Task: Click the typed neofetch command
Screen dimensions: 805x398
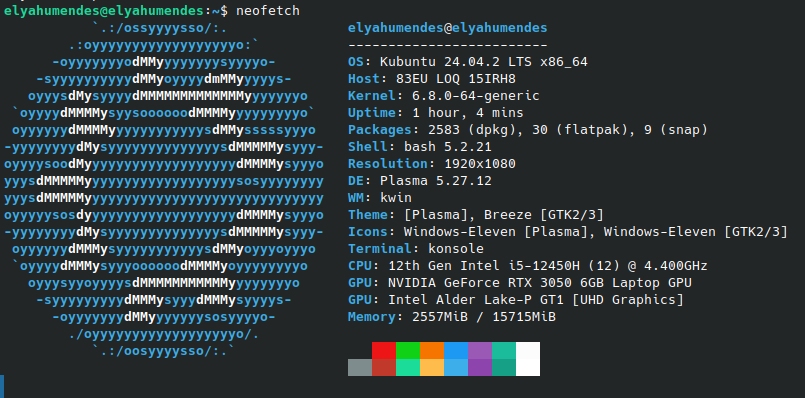Action: (x=268, y=10)
